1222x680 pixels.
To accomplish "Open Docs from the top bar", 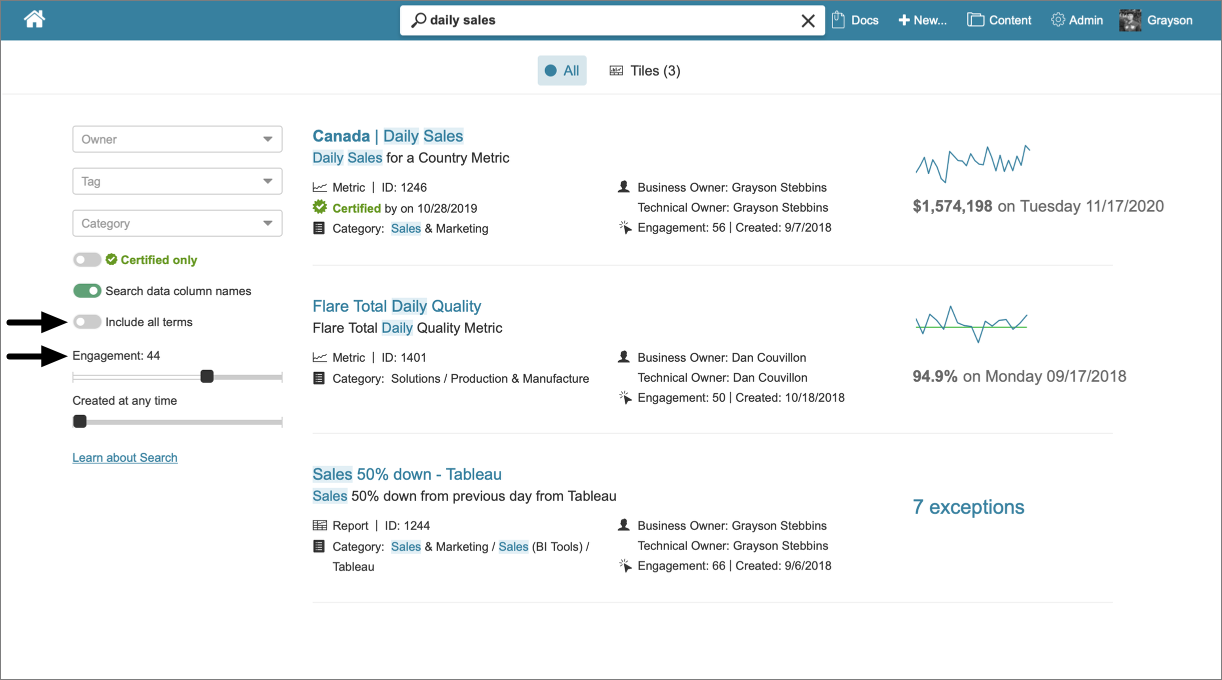I will click(855, 20).
